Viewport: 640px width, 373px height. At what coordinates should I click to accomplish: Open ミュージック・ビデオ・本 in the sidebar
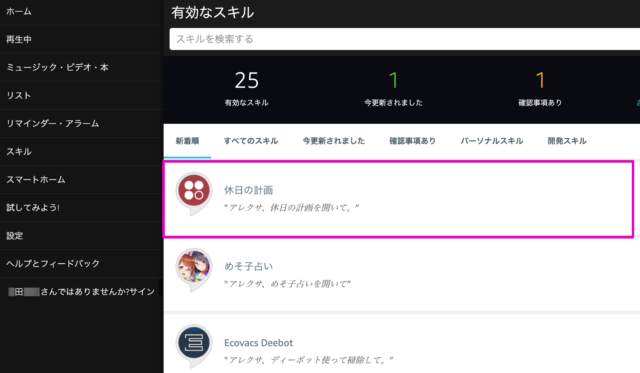(x=57, y=67)
